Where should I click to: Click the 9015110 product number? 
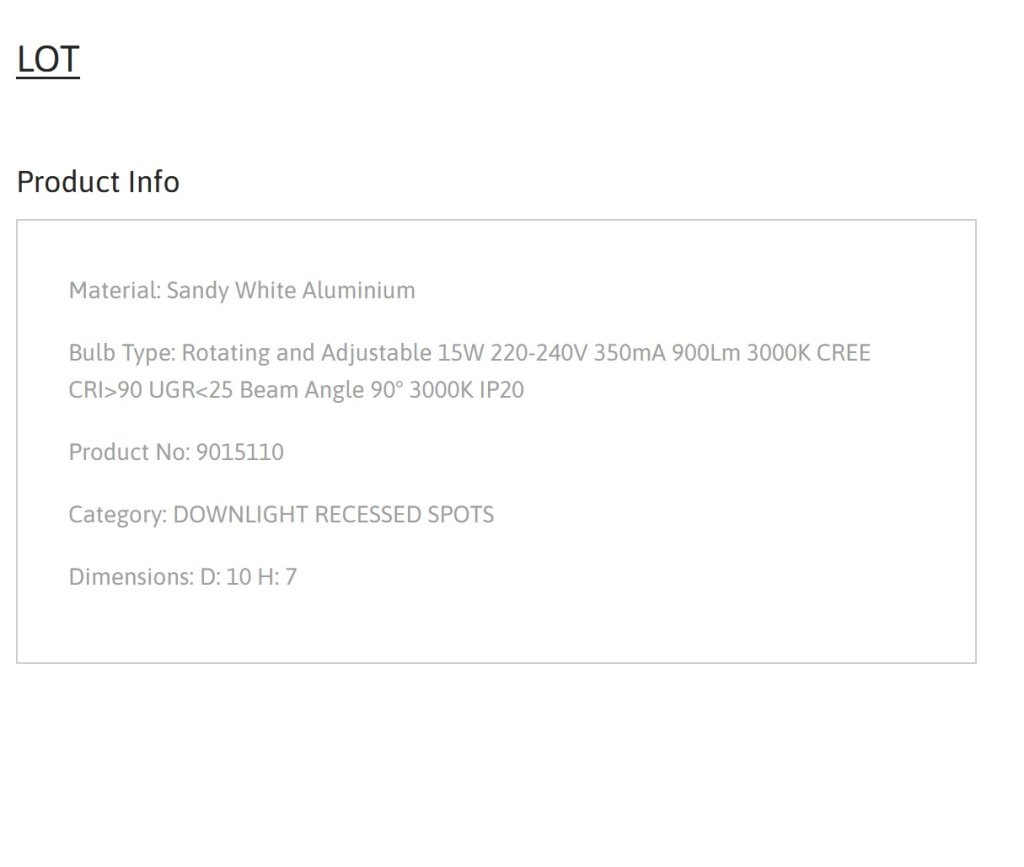(240, 452)
